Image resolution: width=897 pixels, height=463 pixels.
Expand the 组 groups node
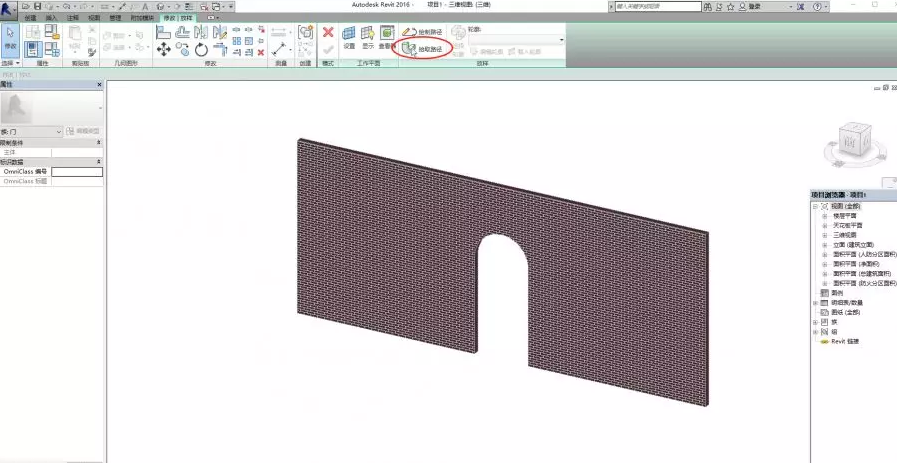815,332
